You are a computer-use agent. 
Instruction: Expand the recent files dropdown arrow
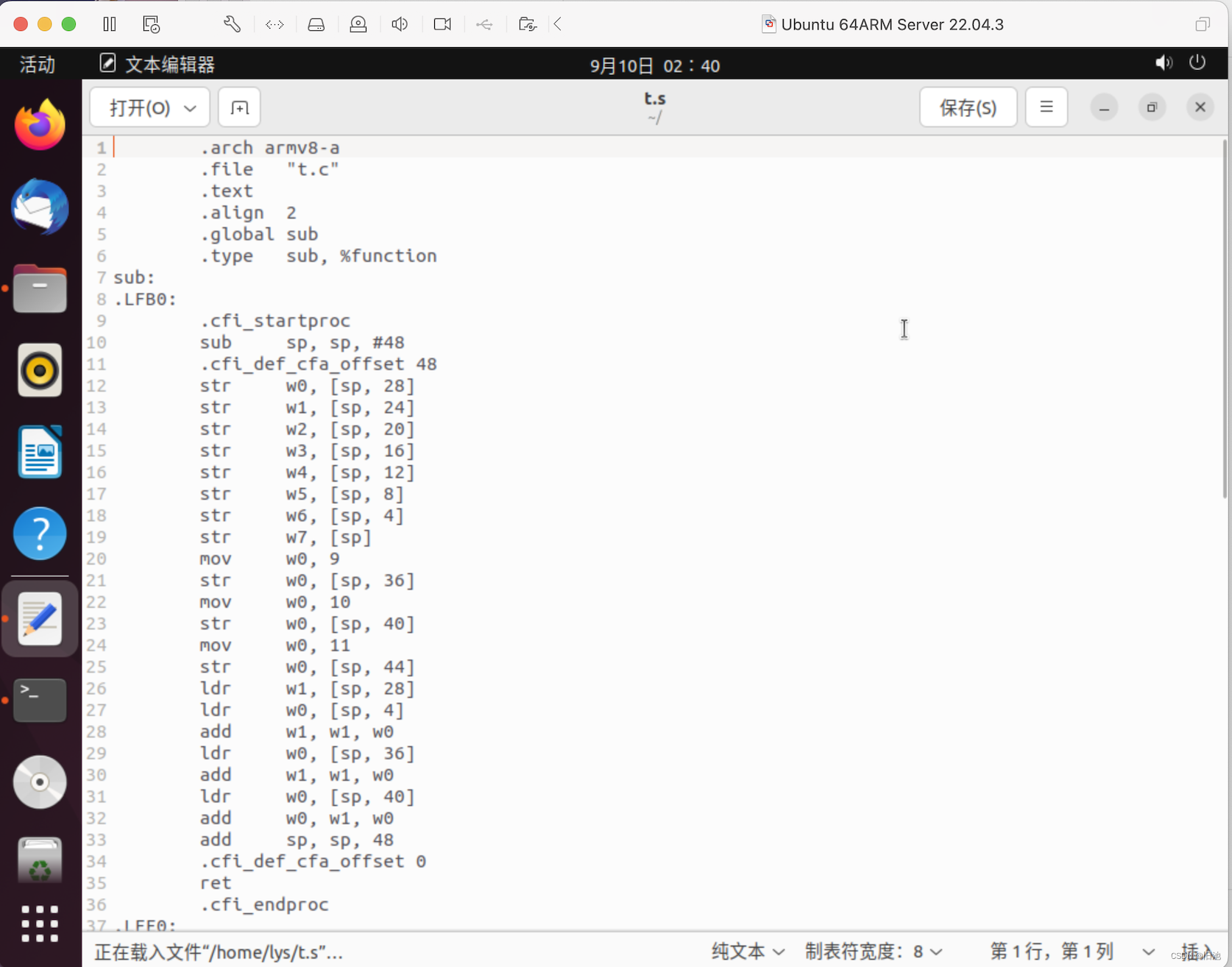click(x=191, y=108)
